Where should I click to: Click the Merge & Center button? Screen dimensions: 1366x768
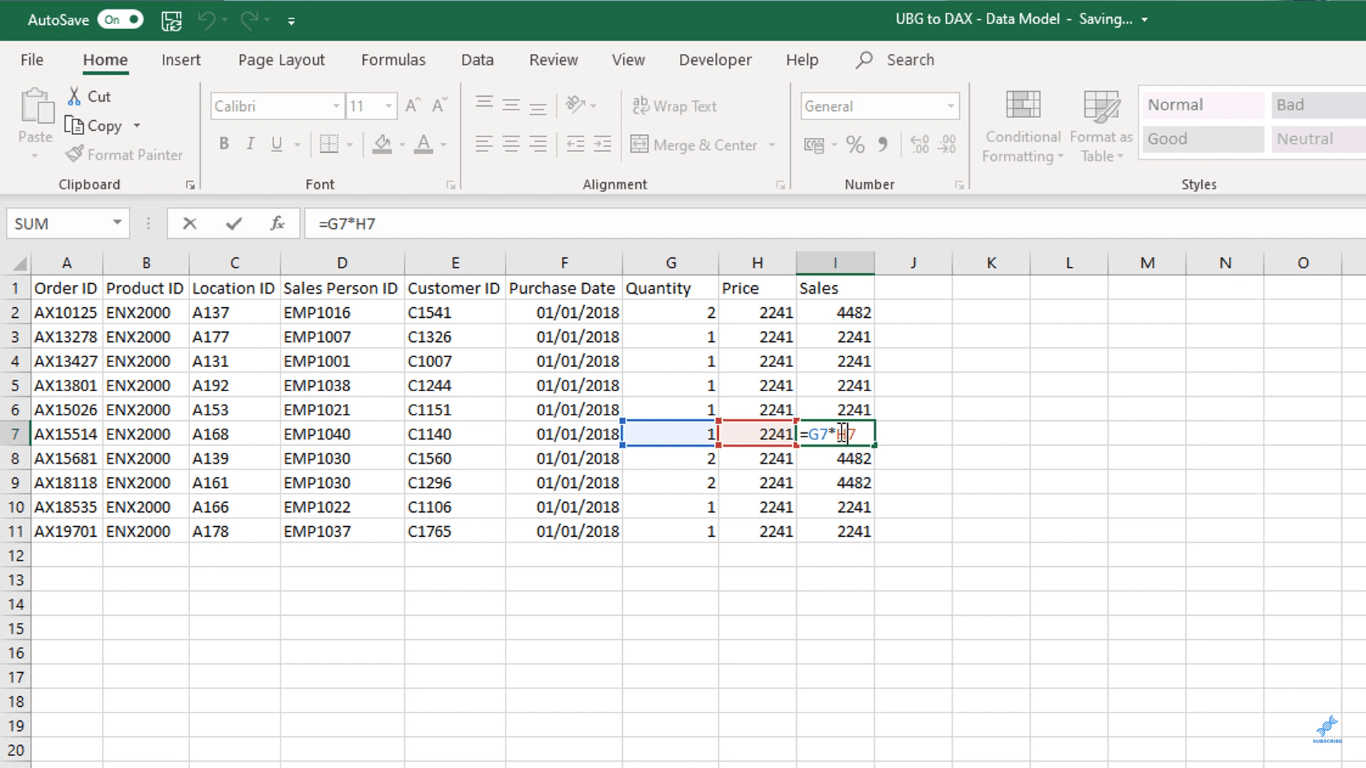pos(694,145)
